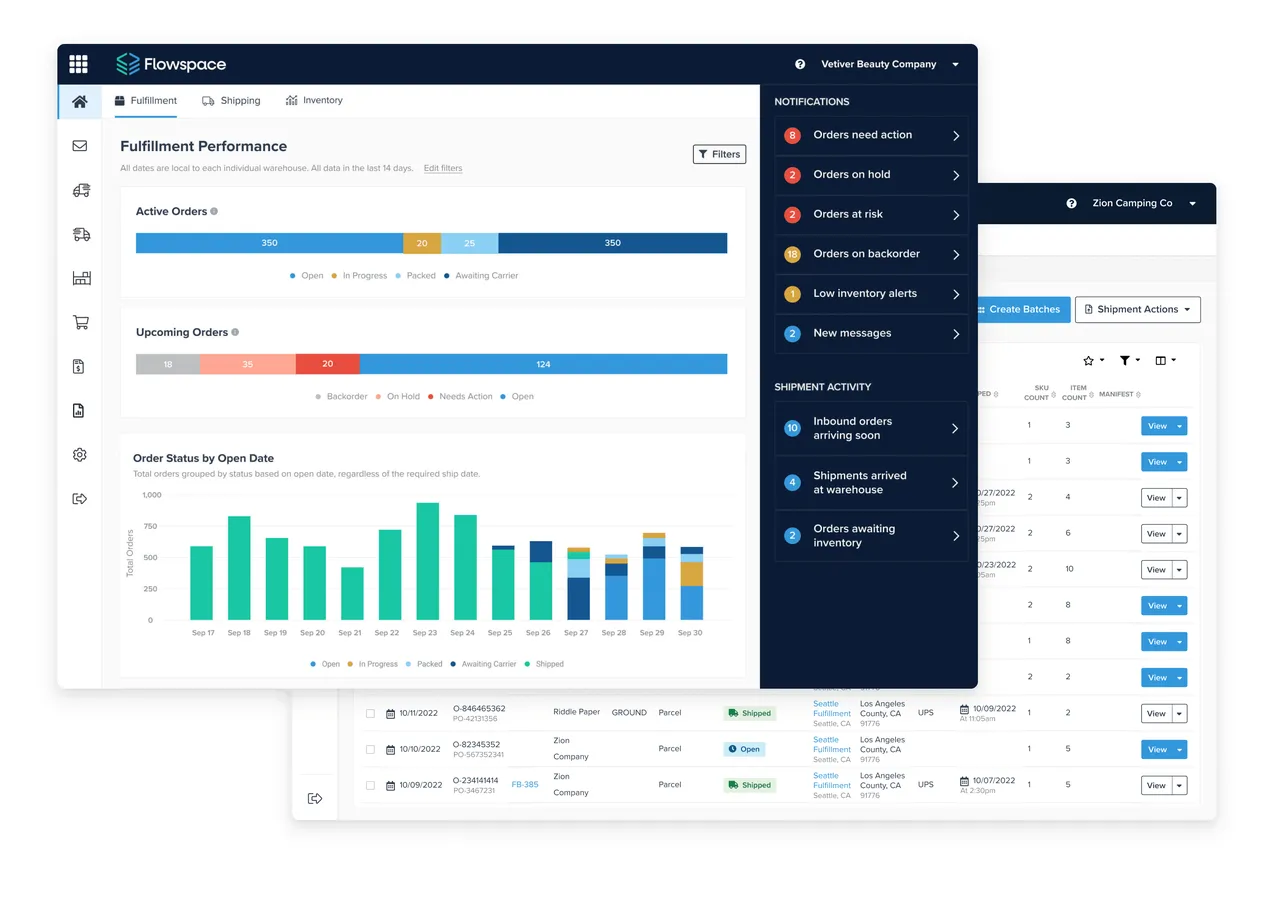Open the billing dollar document icon
1280x903 pixels.
pyautogui.click(x=79, y=367)
